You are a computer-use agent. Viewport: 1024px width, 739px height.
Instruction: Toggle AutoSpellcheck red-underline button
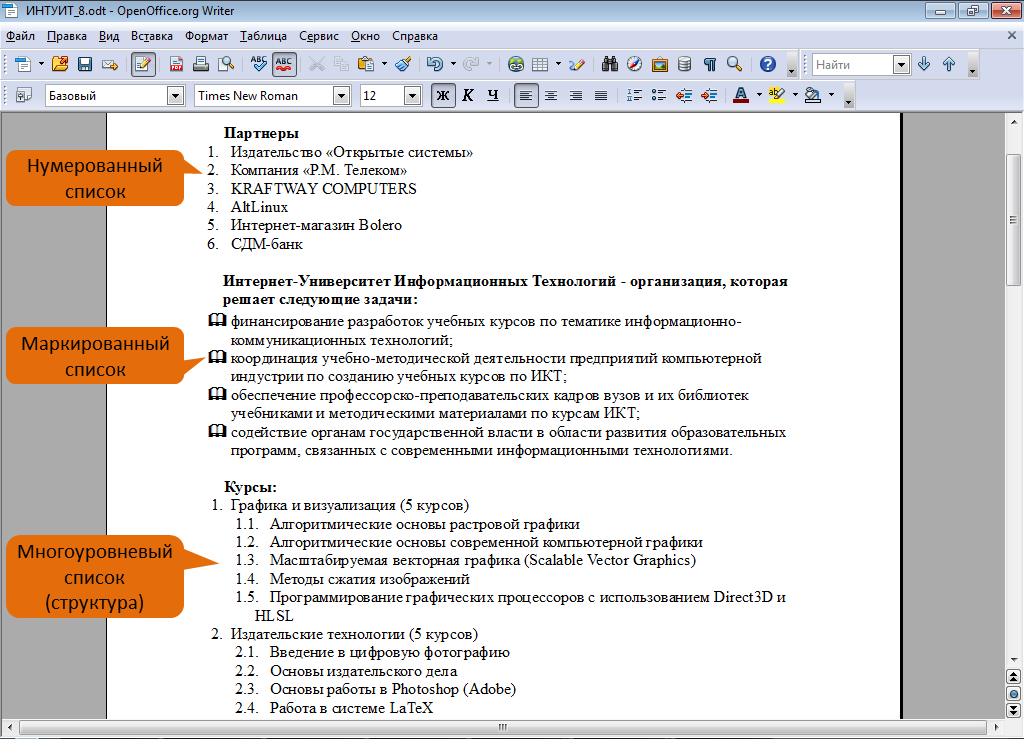pos(284,64)
